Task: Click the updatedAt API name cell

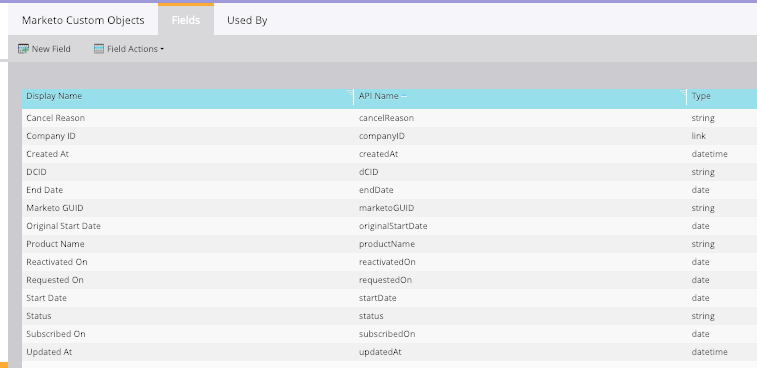Action: coord(380,352)
